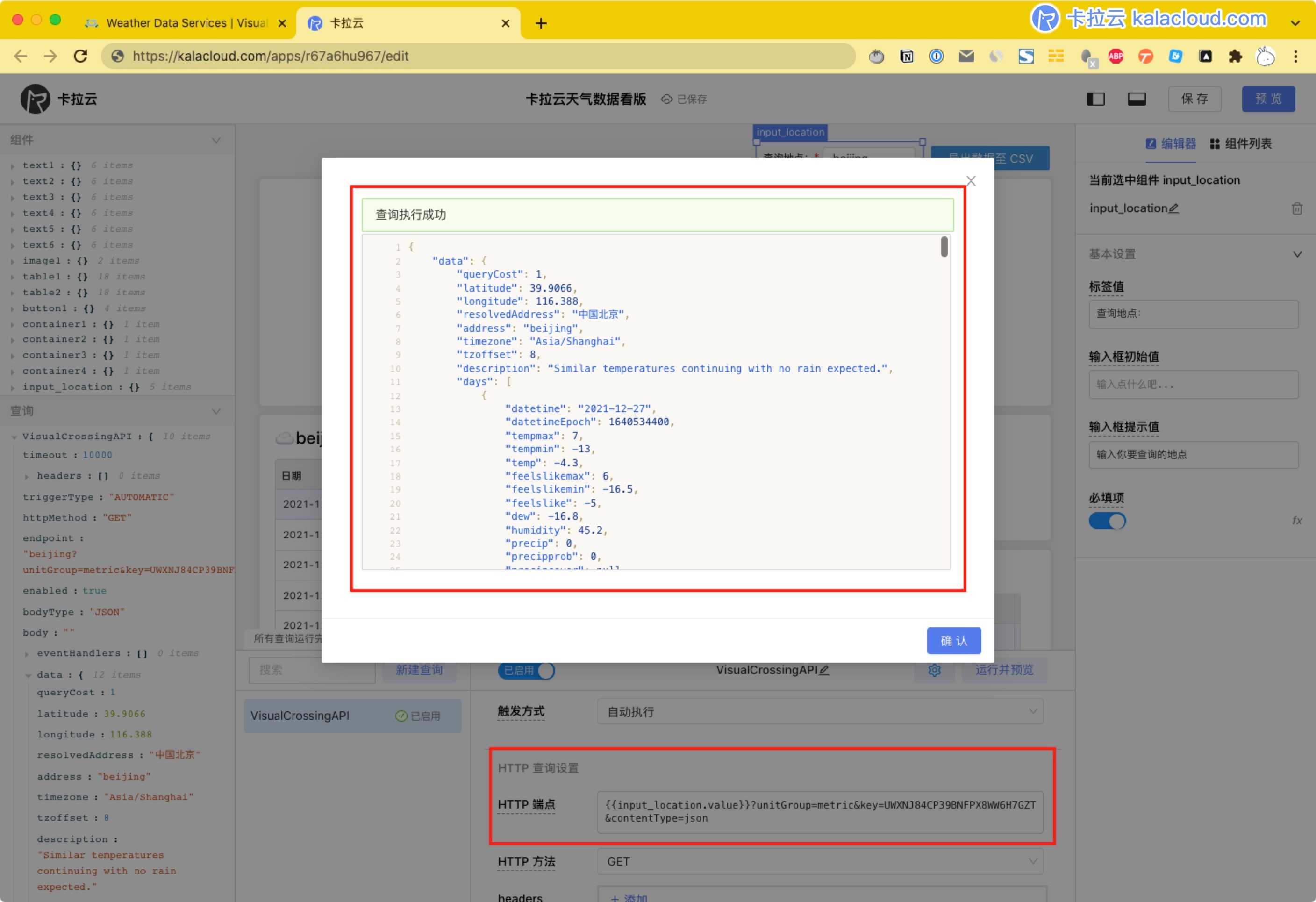The width and height of the screenshot is (1316, 902).
Task: Click the bottom panel layout toggle icon
Action: pyautogui.click(x=1136, y=99)
